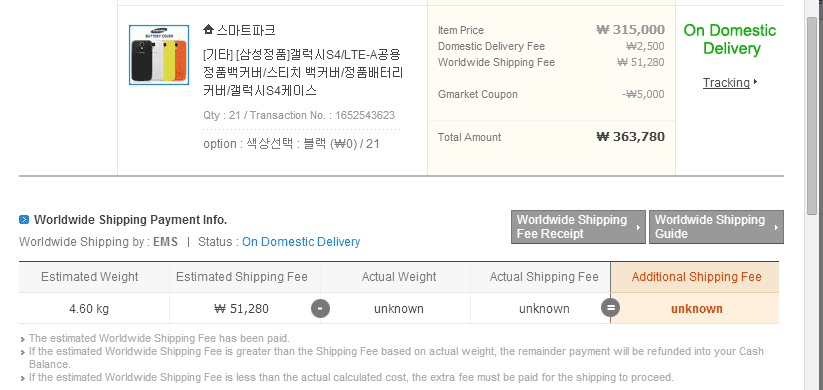The width and height of the screenshot is (823, 390).
Task: Click the small arrow next to Tracking
Action: tap(755, 82)
